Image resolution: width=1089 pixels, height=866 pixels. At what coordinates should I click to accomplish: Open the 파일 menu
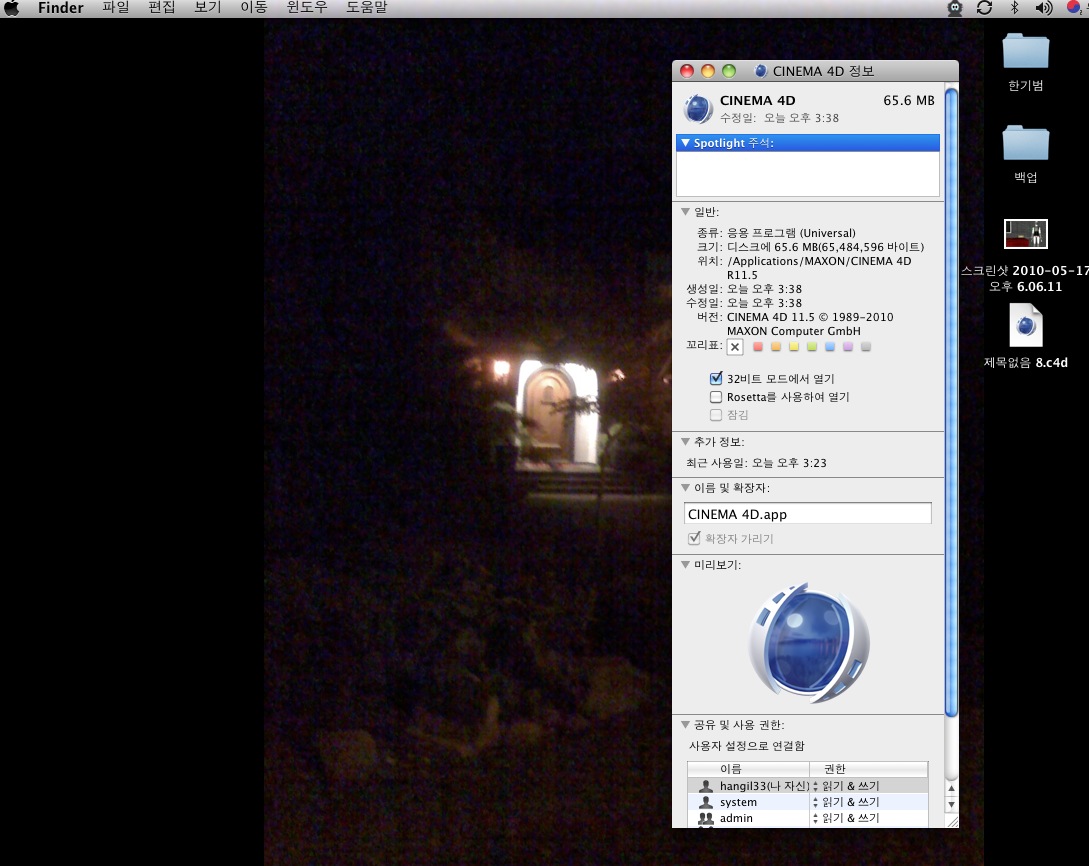pos(115,8)
